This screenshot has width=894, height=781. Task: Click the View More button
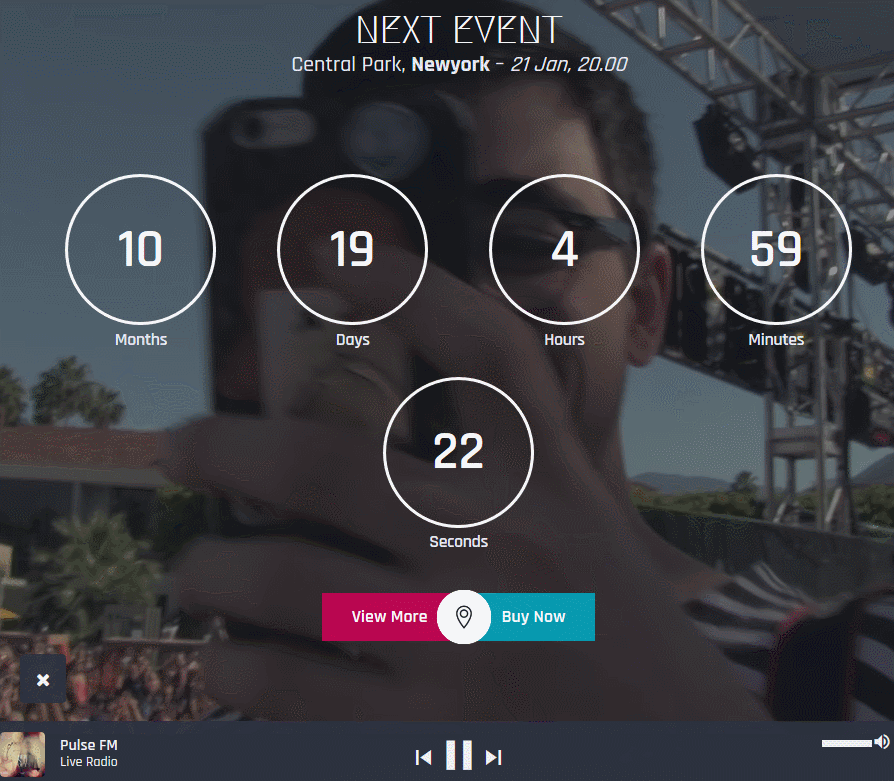[389, 617]
